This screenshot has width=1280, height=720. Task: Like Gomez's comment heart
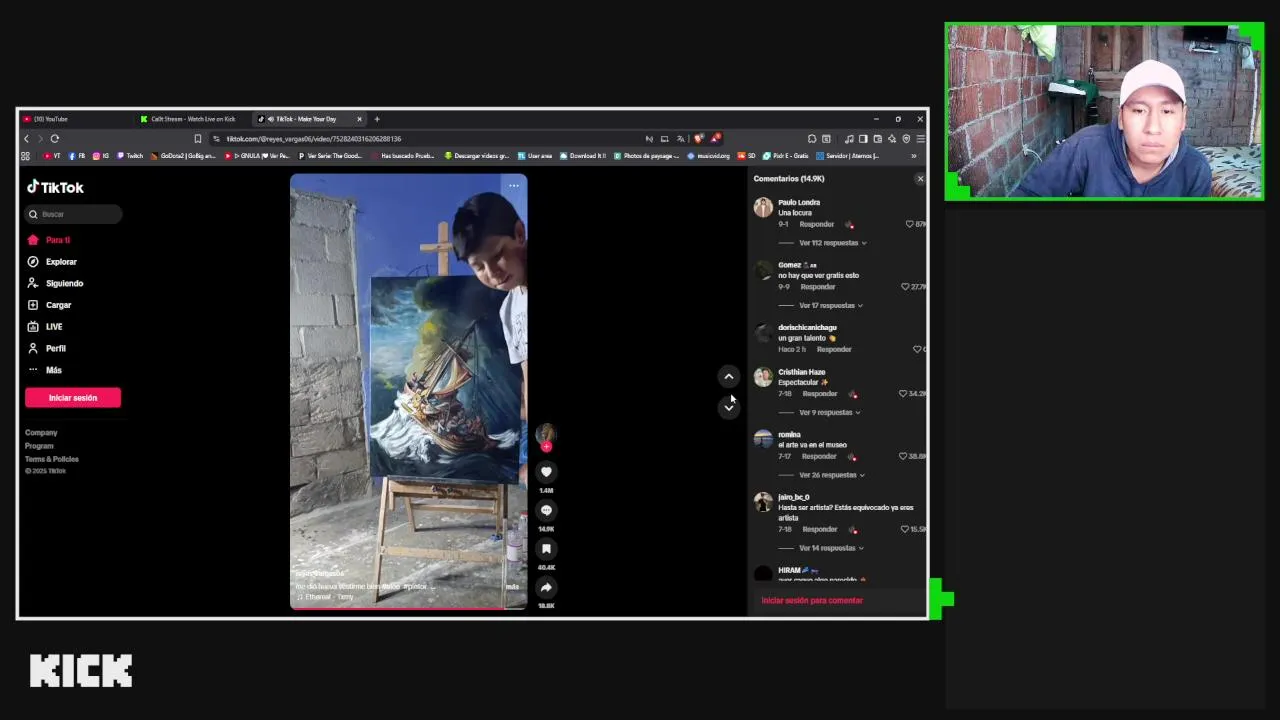tap(905, 287)
